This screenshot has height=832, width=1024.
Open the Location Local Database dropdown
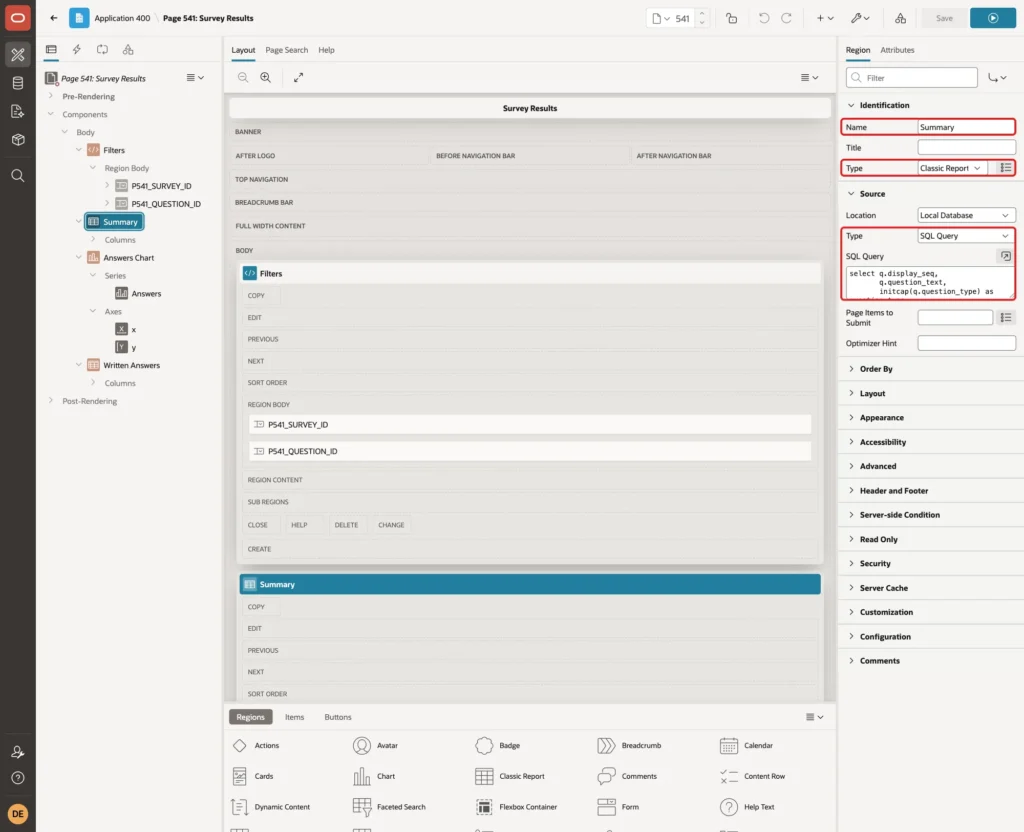[x=966, y=216]
